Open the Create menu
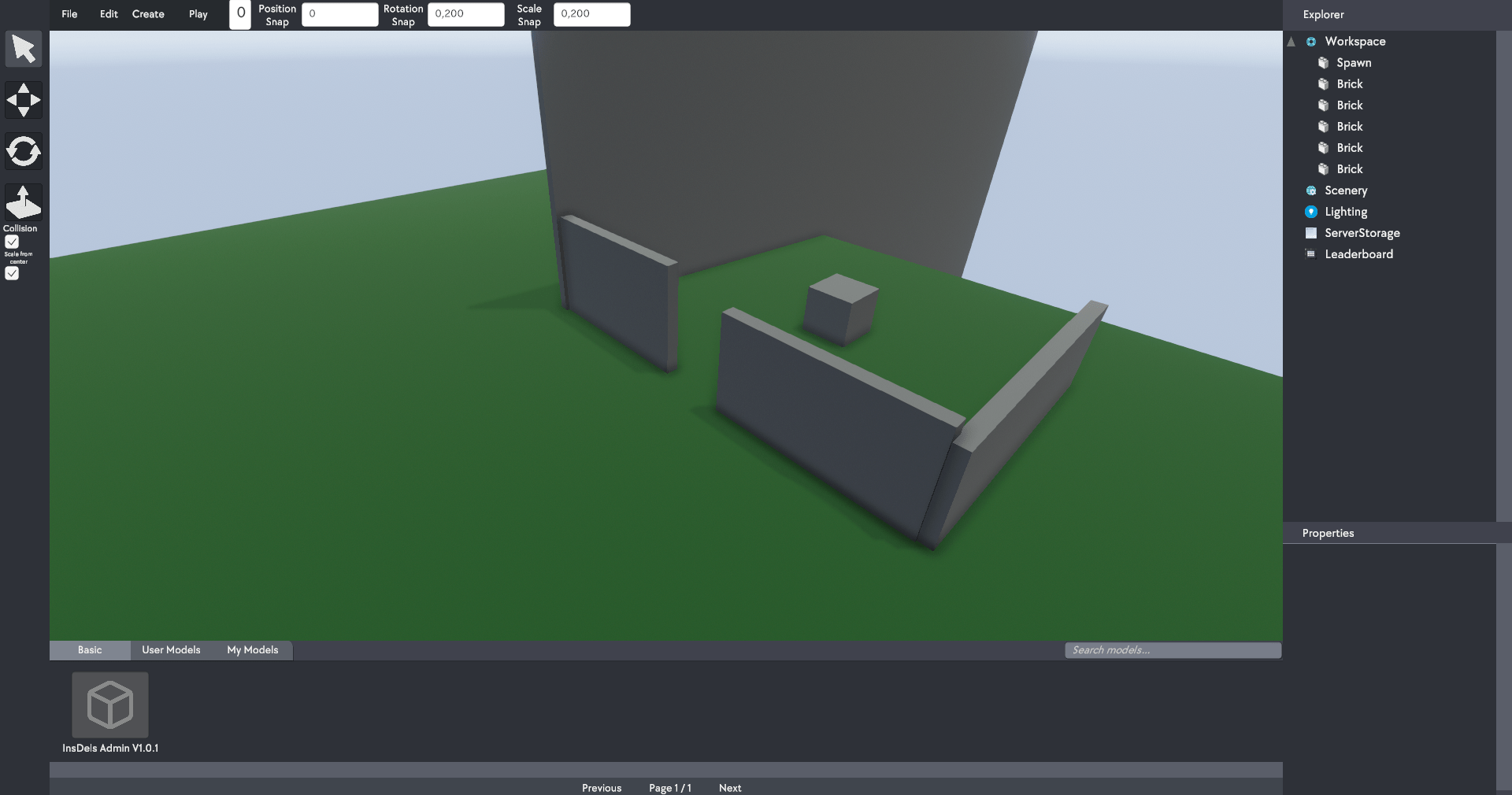1512x795 pixels. point(148,14)
